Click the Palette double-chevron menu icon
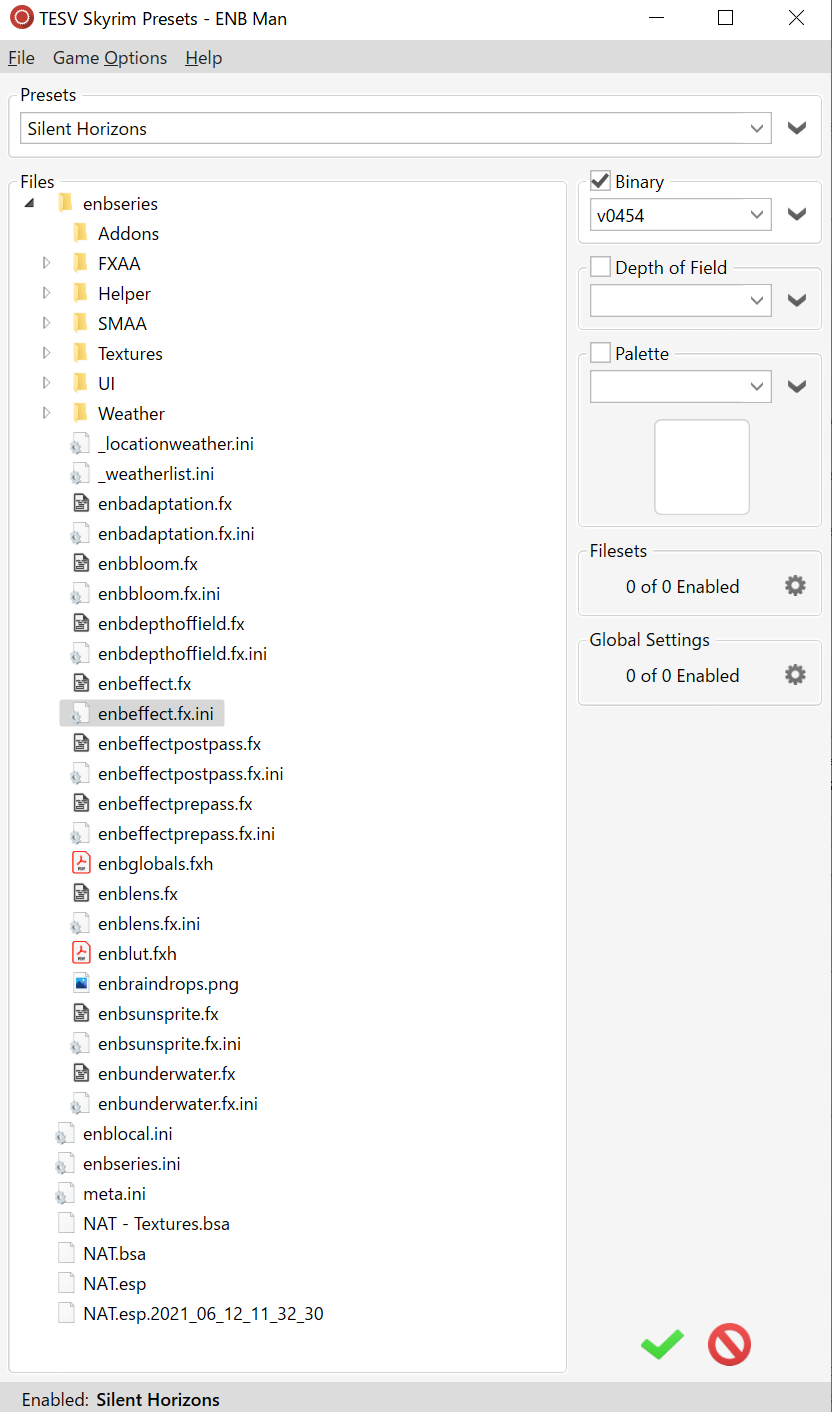This screenshot has width=833, height=1412. point(797,386)
